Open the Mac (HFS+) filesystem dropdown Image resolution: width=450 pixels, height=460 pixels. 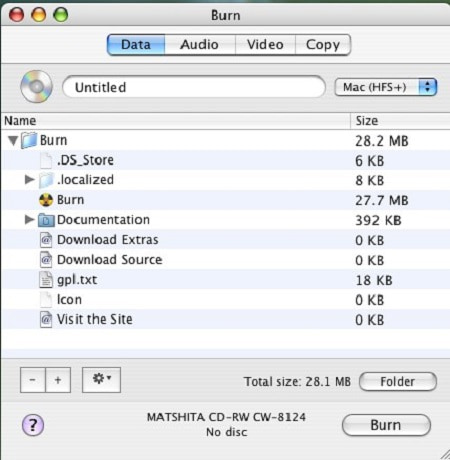pyautogui.click(x=386, y=87)
